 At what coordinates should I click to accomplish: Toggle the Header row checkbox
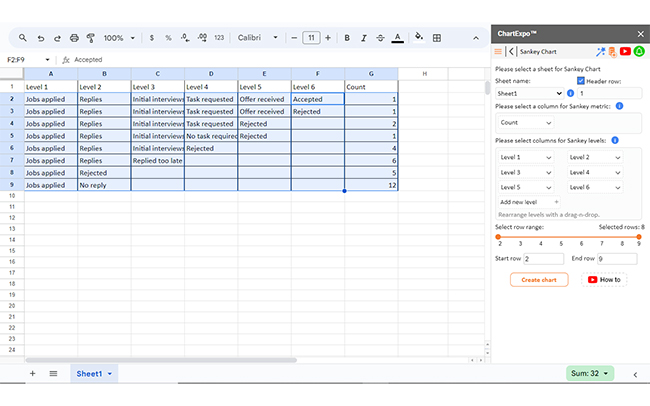click(x=581, y=81)
